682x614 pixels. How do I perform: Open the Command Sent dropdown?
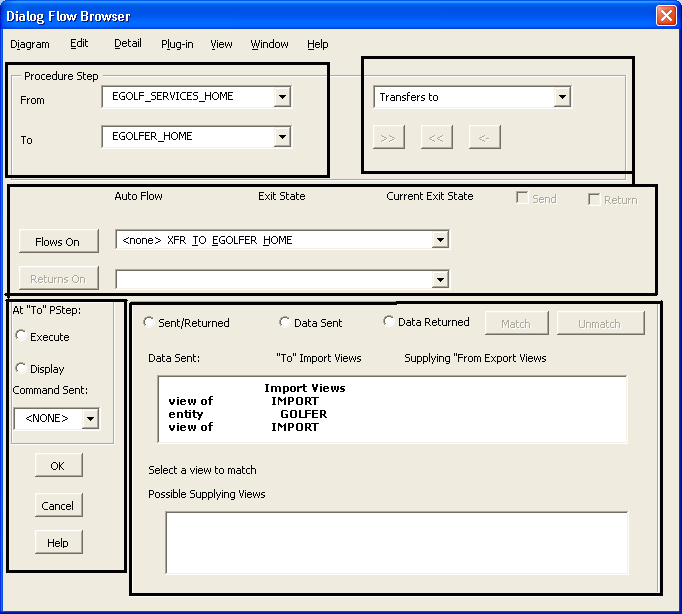pyautogui.click(x=90, y=418)
